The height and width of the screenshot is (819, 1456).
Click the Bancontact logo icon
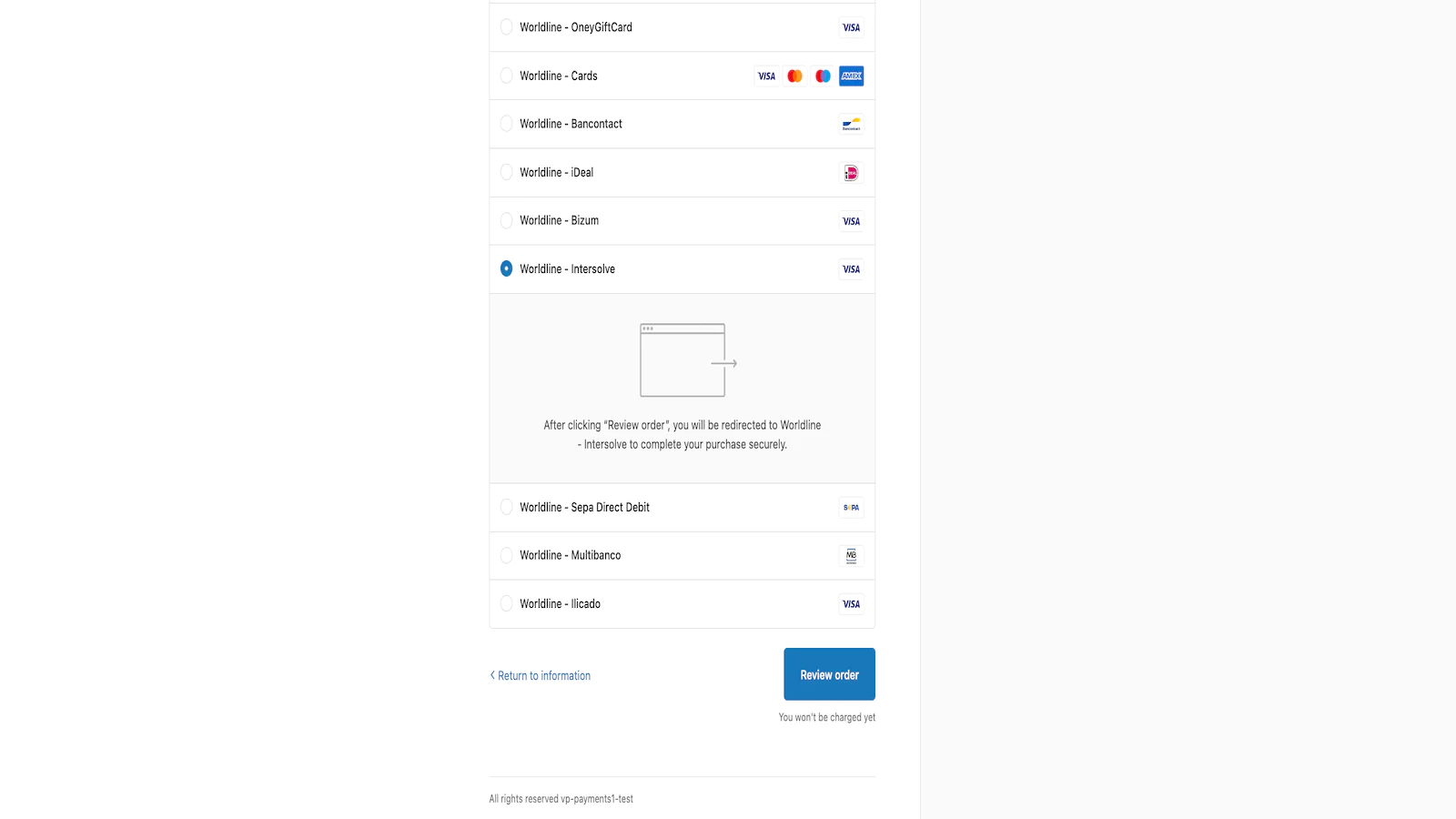click(851, 124)
